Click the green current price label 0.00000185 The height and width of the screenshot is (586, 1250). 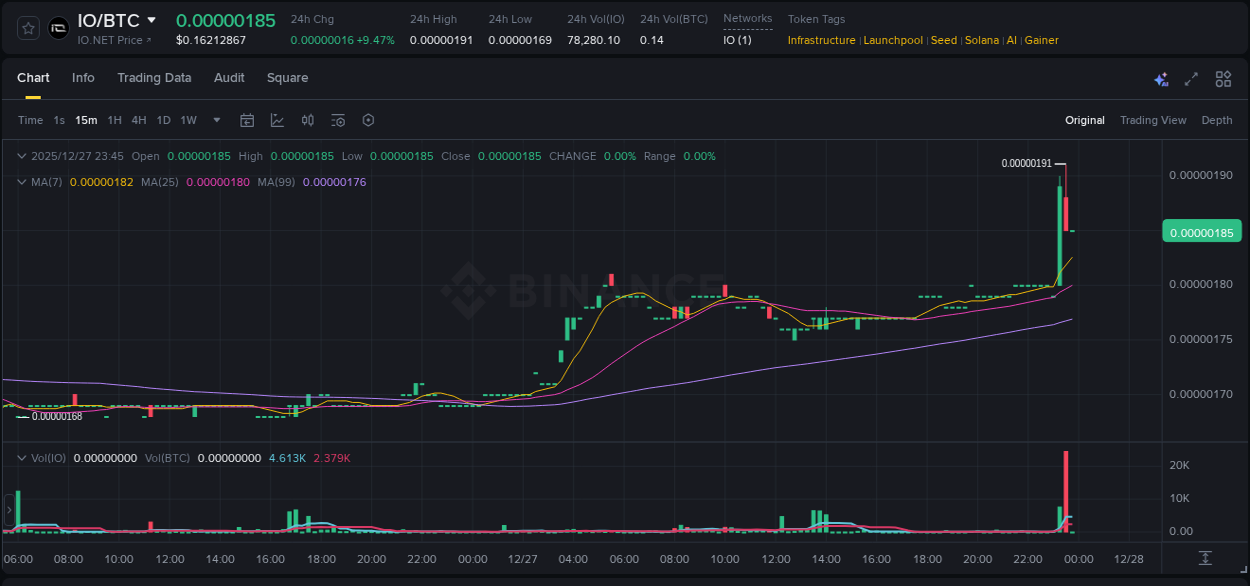(x=1201, y=230)
